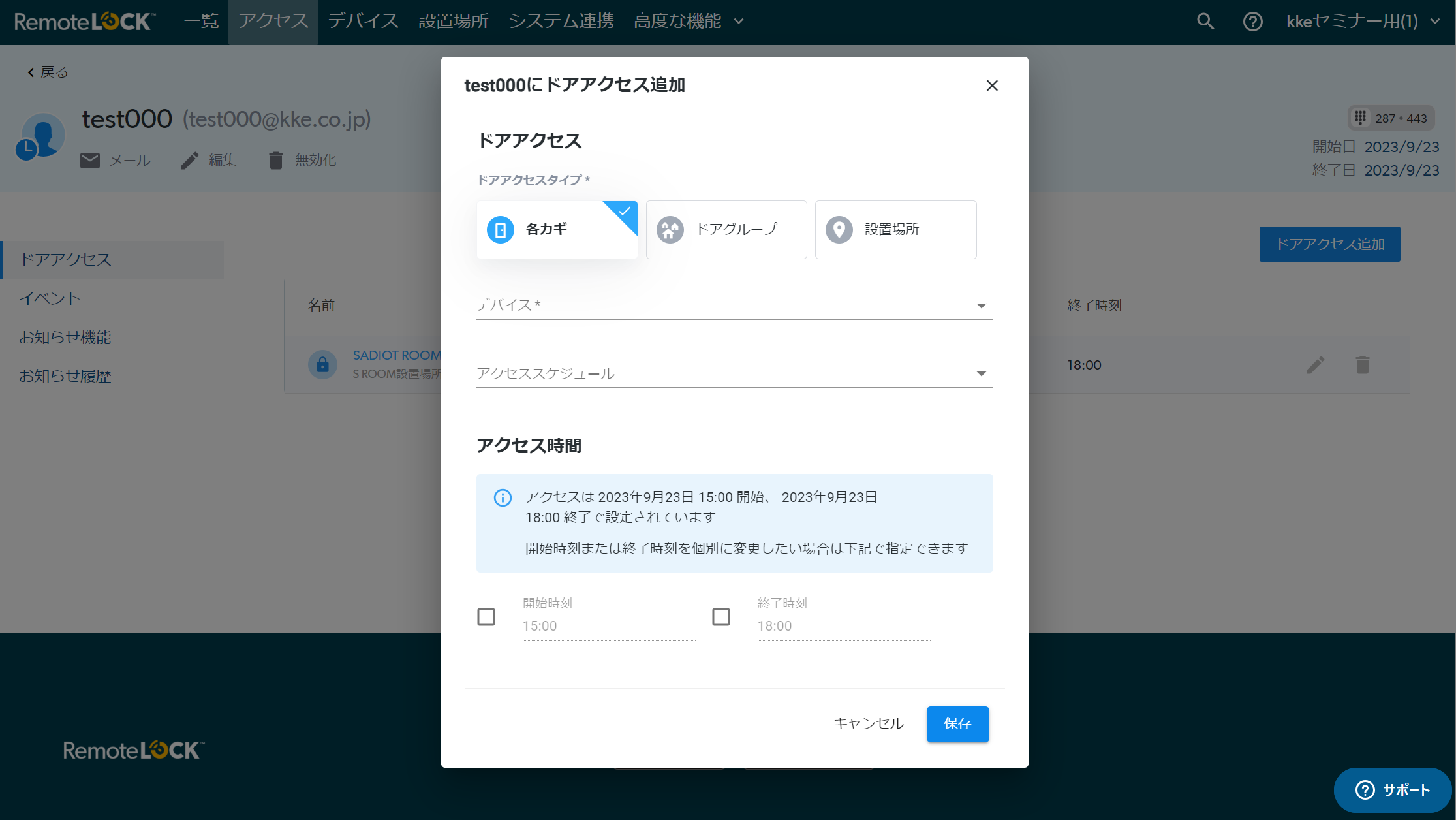Click the 終了時刻 column header
Viewport: 1456px width, 820px height.
tap(1094, 306)
